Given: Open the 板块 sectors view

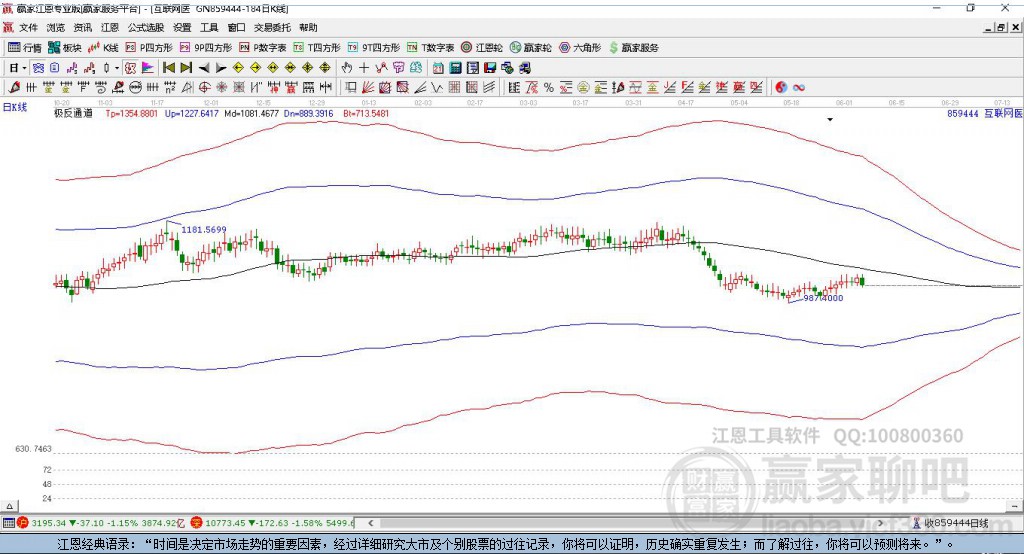Looking at the screenshot, I should 65,48.
